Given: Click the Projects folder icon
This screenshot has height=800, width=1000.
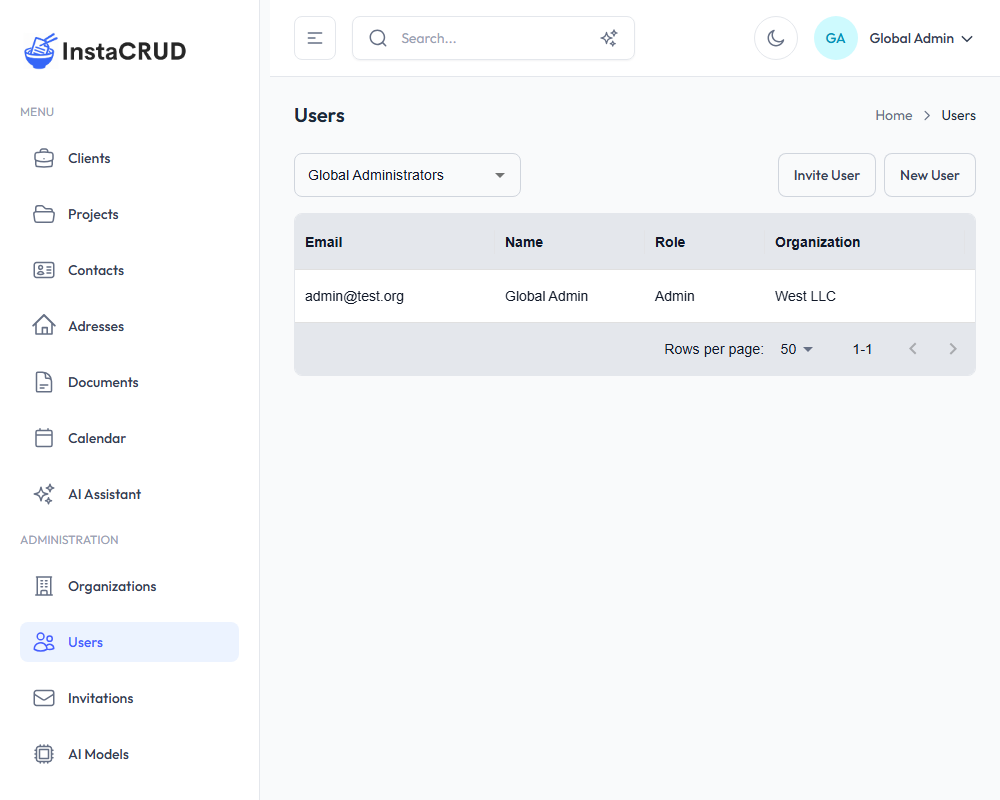Looking at the screenshot, I should point(44,214).
